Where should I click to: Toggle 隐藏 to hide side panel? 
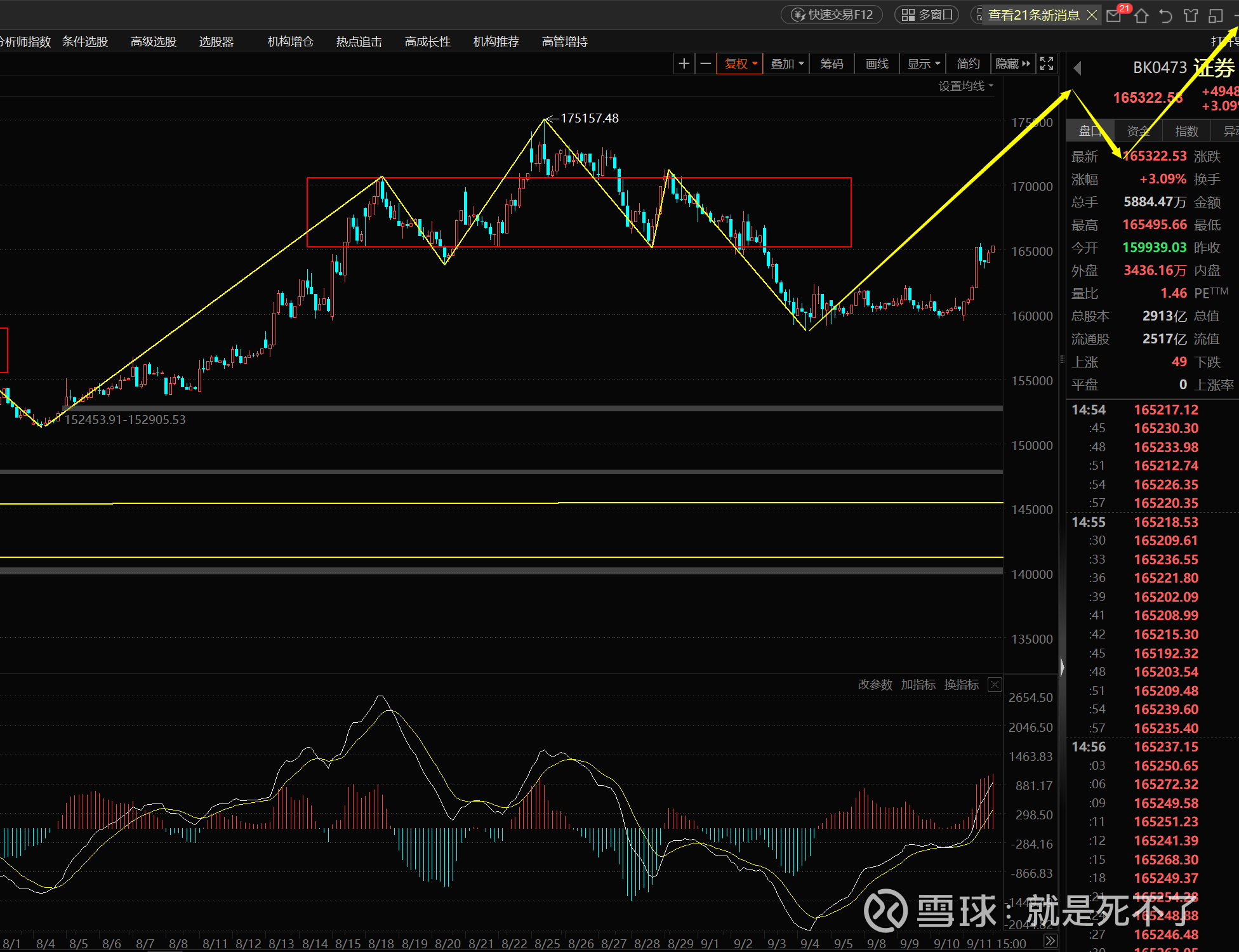pyautogui.click(x=1012, y=63)
